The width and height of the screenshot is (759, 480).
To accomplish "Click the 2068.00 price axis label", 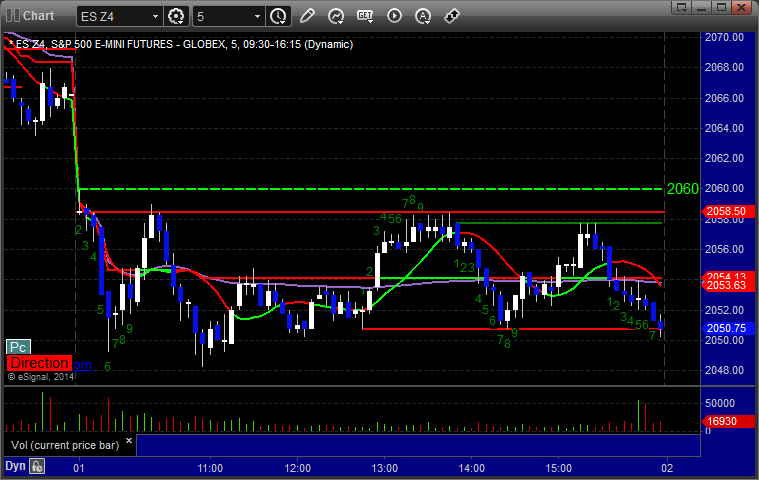I will tap(724, 67).
